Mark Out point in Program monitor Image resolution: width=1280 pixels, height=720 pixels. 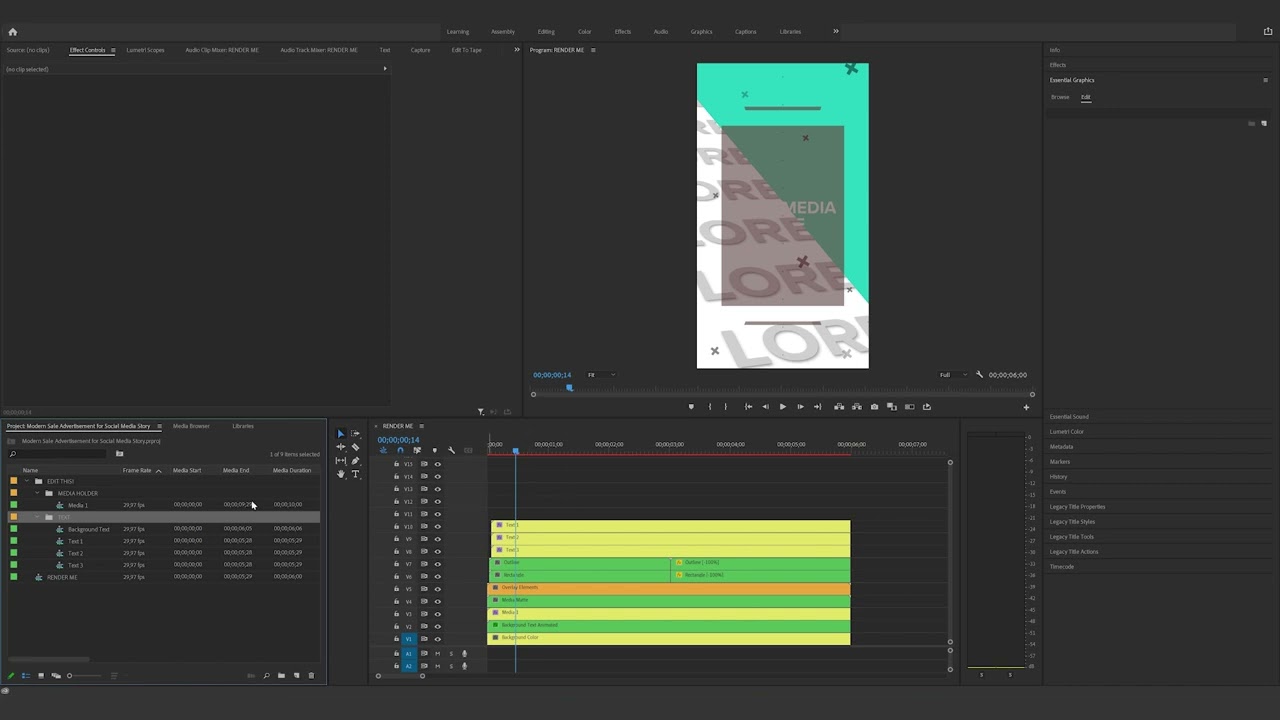726,407
